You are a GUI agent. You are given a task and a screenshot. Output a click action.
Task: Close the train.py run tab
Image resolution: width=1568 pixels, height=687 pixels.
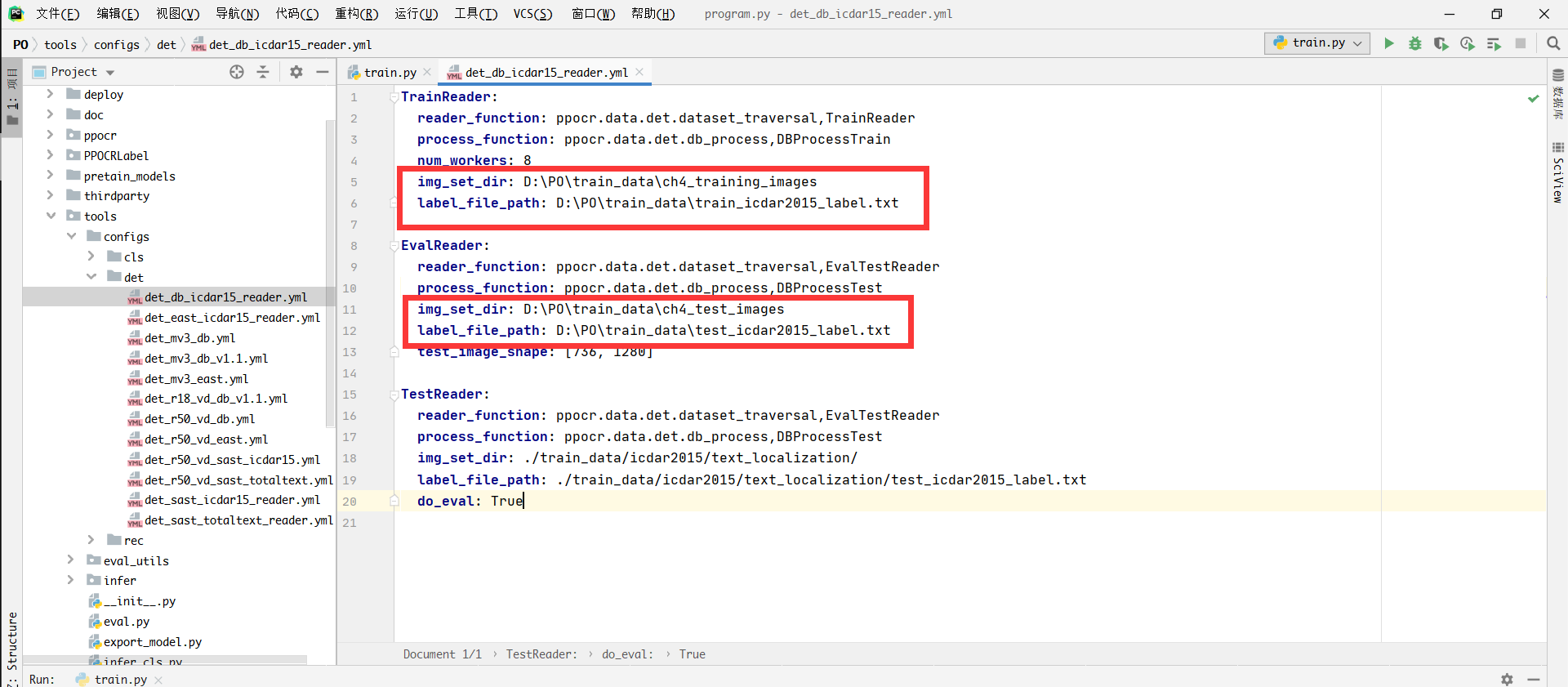pos(158,680)
